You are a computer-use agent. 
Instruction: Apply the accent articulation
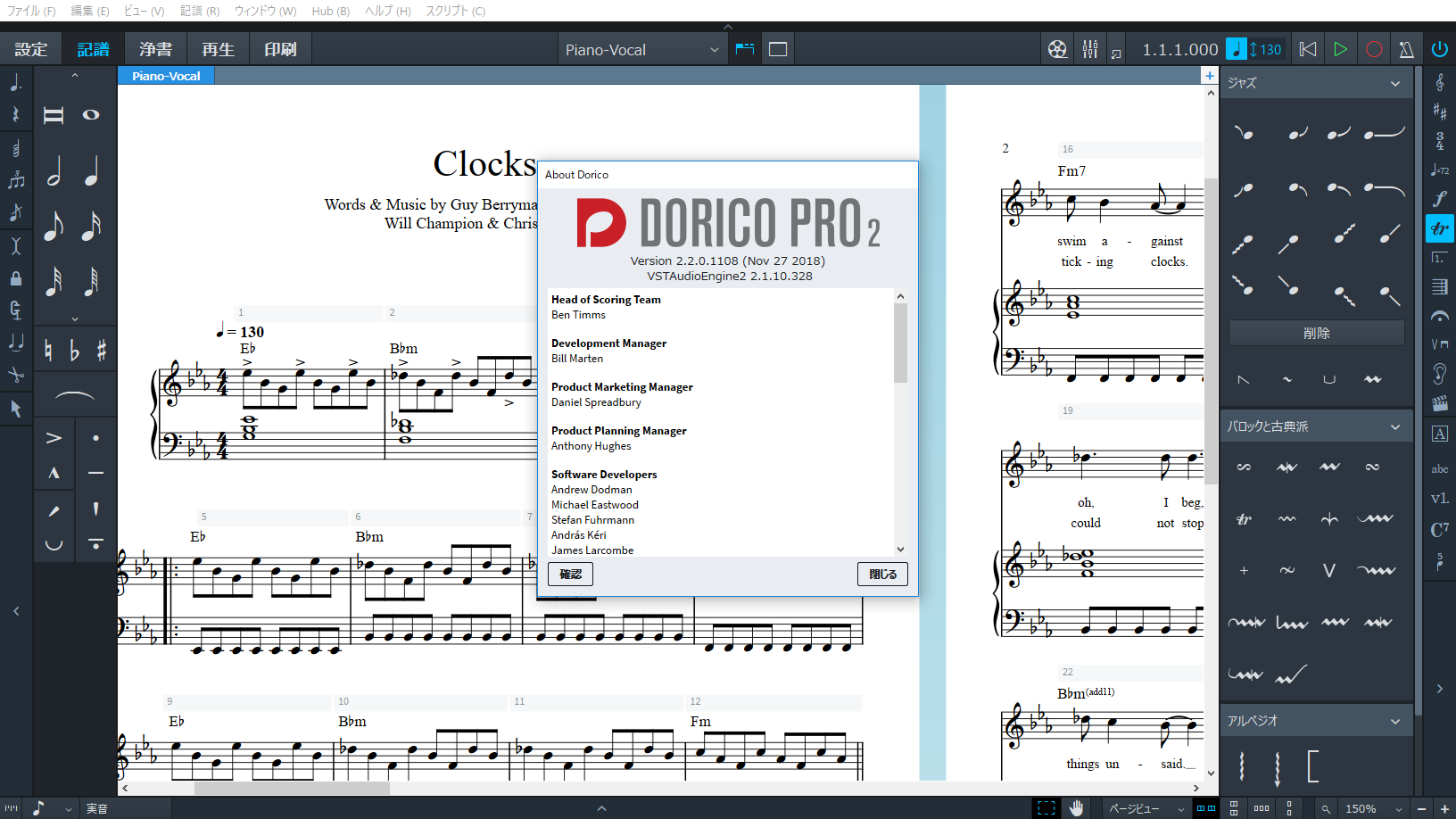pos(54,438)
